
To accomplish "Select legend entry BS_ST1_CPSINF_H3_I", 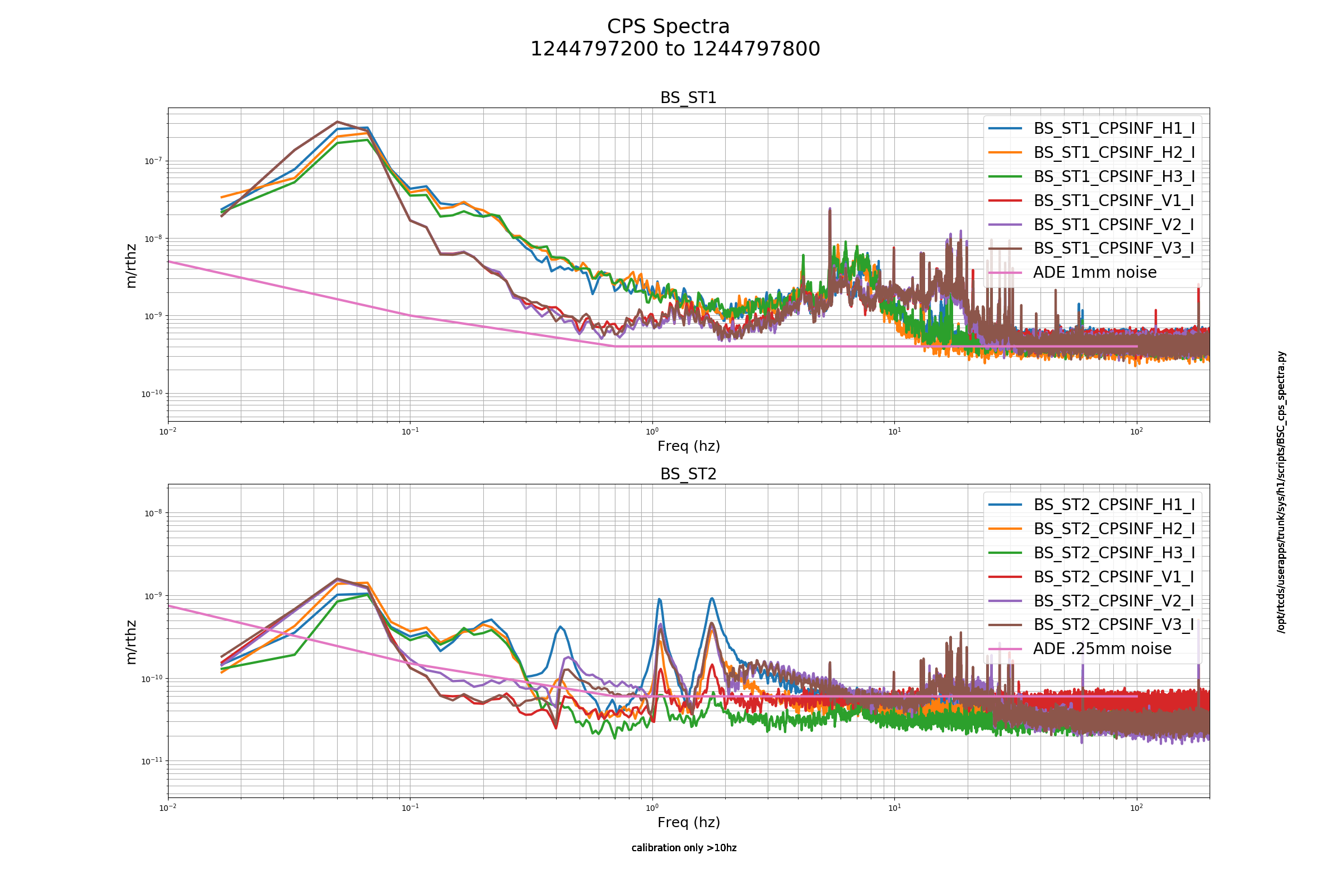I will click(1114, 176).
